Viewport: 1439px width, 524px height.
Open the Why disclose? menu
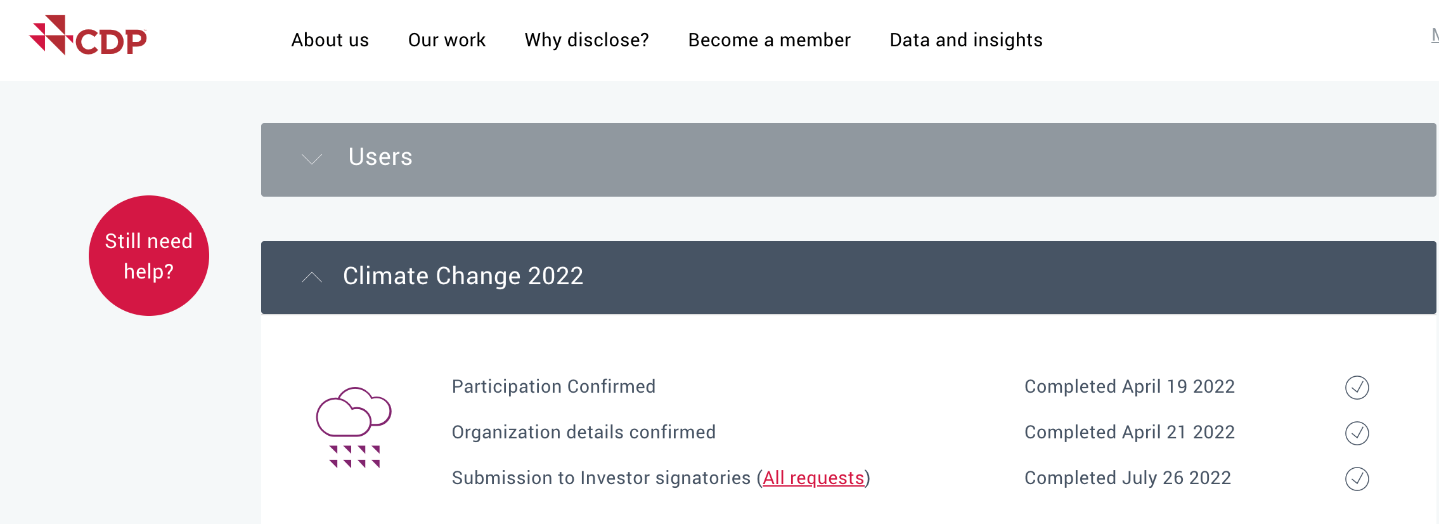pyautogui.click(x=587, y=40)
